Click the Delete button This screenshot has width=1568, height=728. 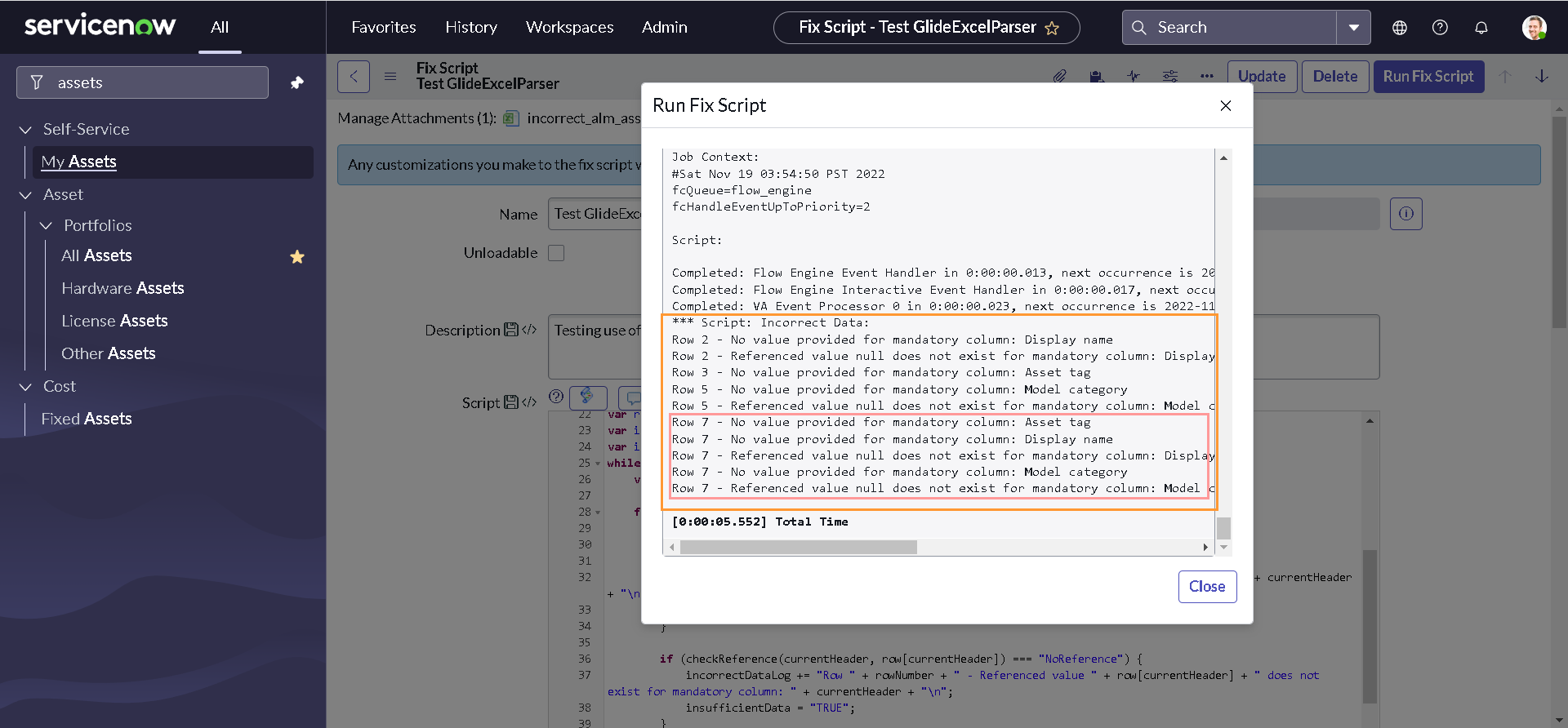click(1335, 76)
